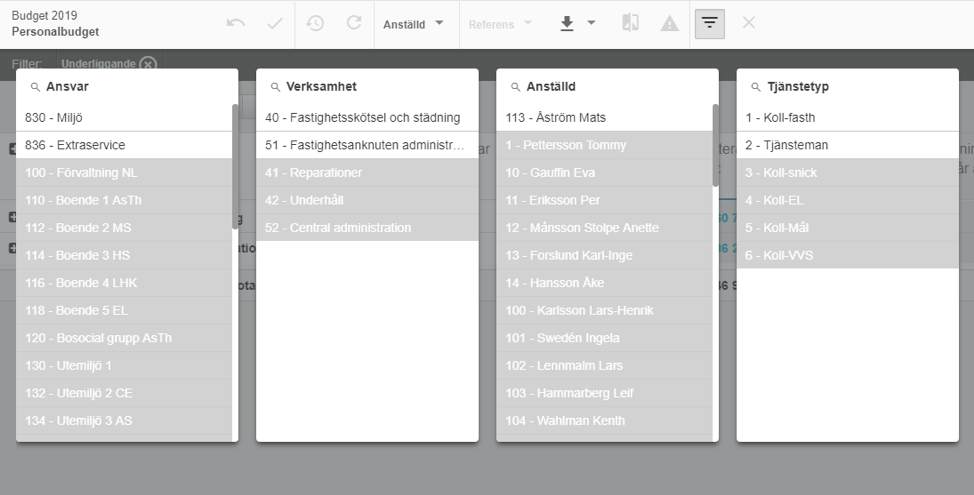Expand the download options arrow
Image resolution: width=974 pixels, height=495 pixels.
coord(591,23)
